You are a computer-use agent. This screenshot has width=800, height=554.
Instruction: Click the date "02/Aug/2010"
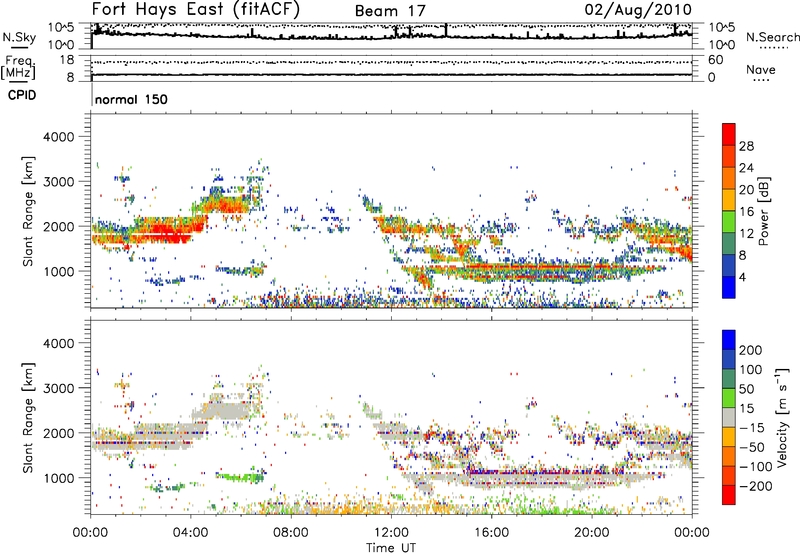638,10
